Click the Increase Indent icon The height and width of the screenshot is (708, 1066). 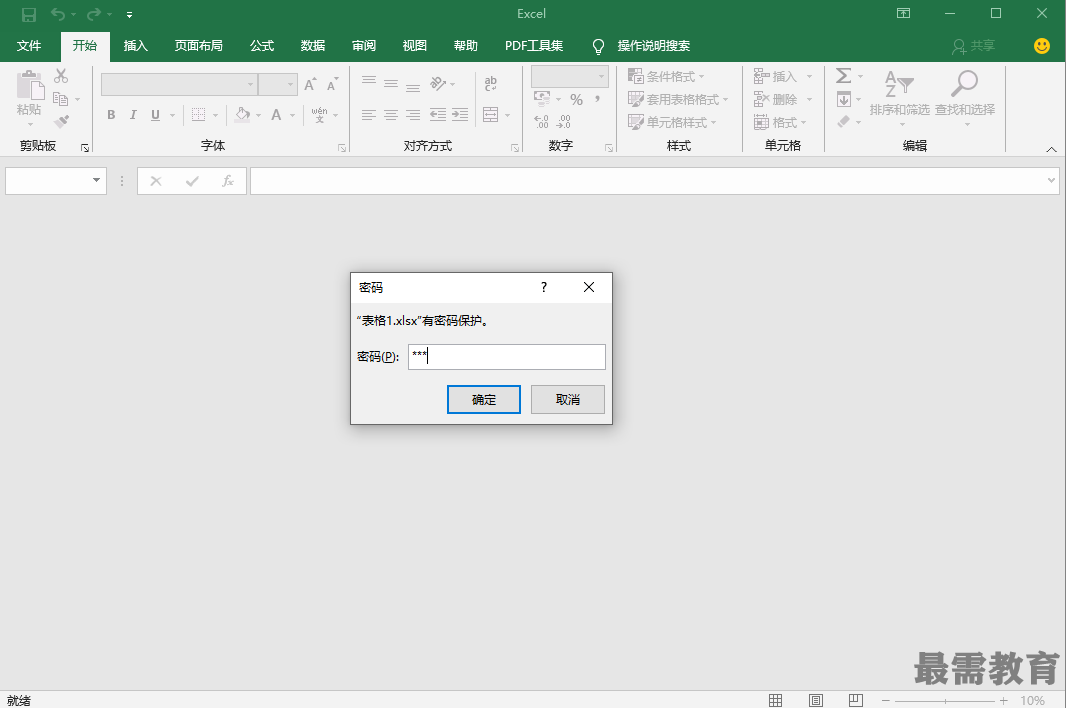[460, 115]
